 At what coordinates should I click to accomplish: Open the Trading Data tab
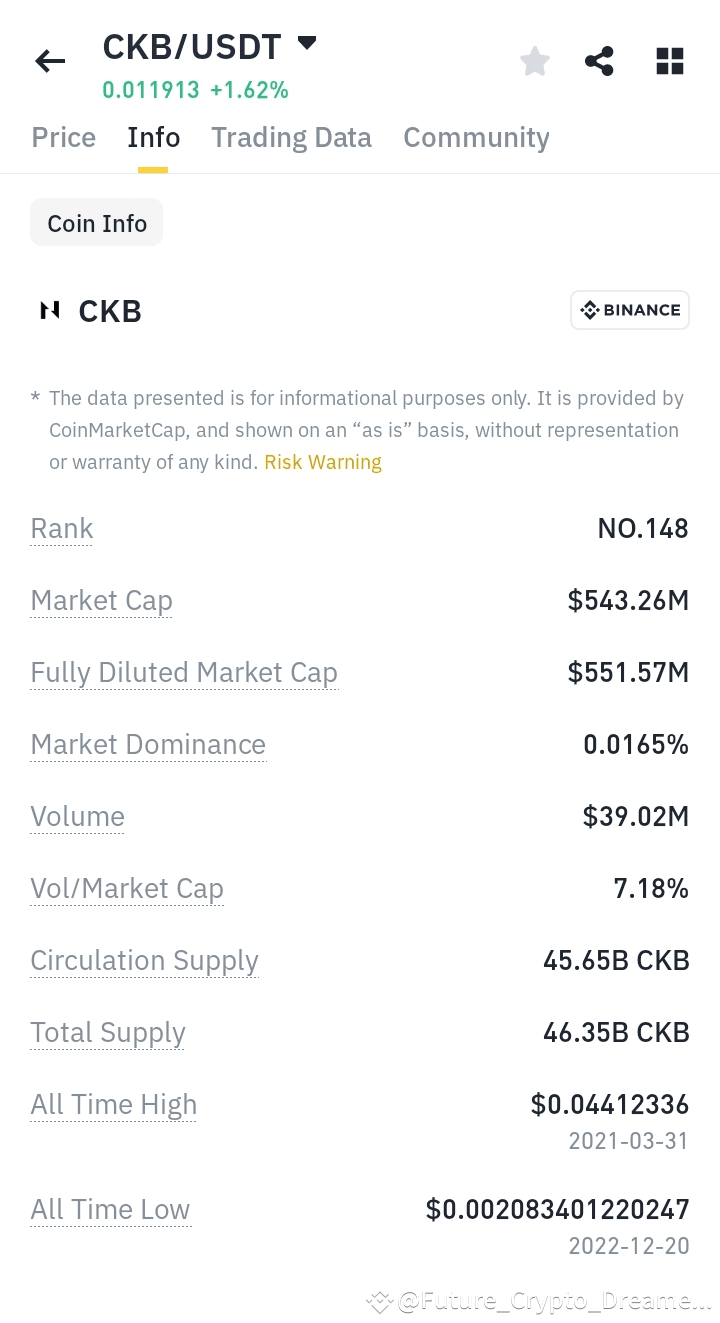click(291, 138)
